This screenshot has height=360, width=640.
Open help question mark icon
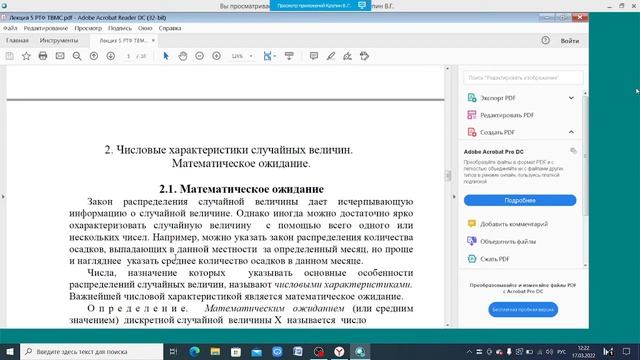[545, 40]
